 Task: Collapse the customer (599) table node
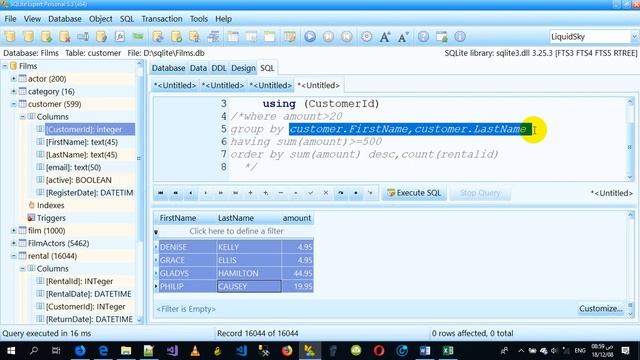pyautogui.click(x=13, y=104)
